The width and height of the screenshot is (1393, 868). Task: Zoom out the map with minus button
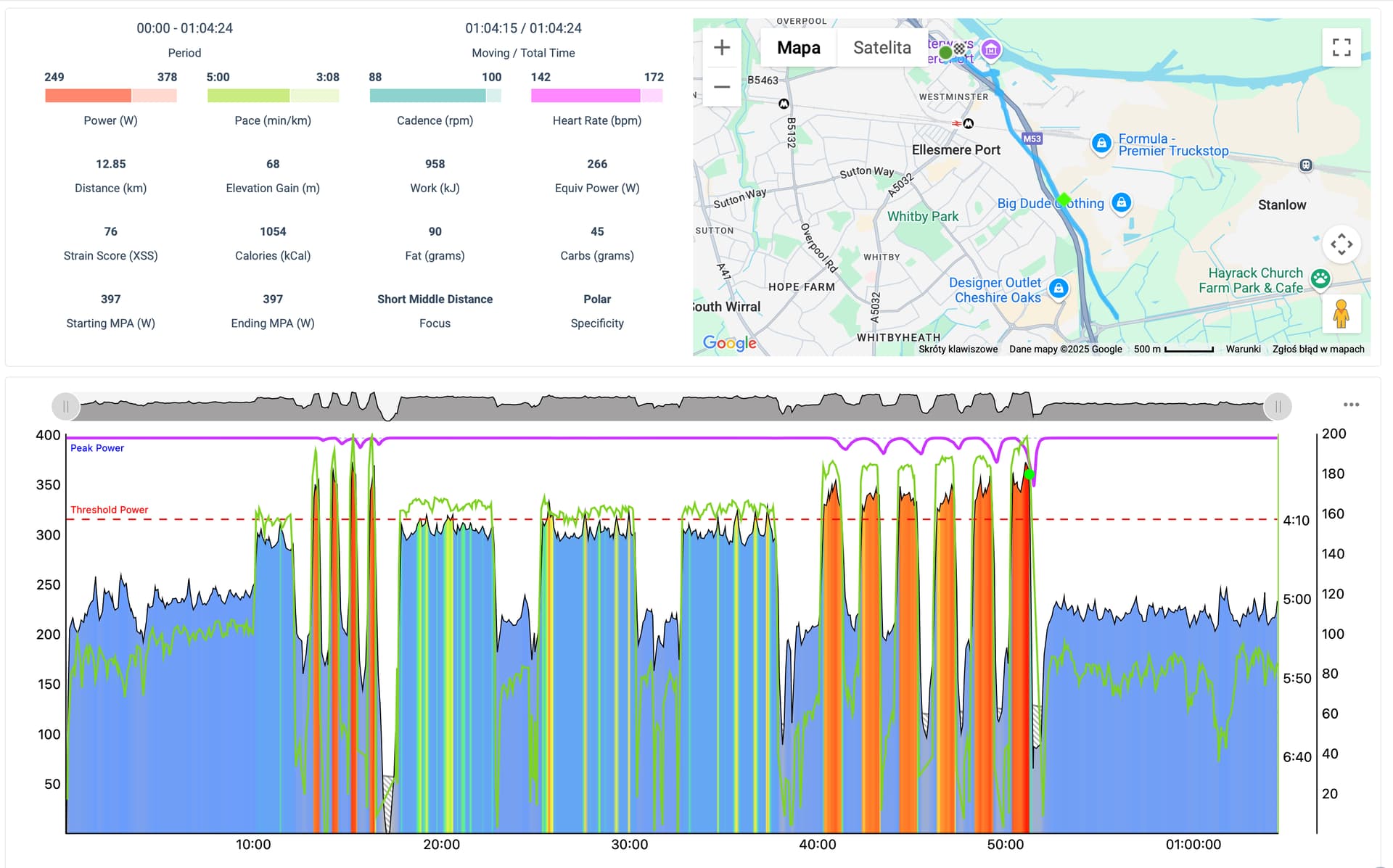click(722, 87)
